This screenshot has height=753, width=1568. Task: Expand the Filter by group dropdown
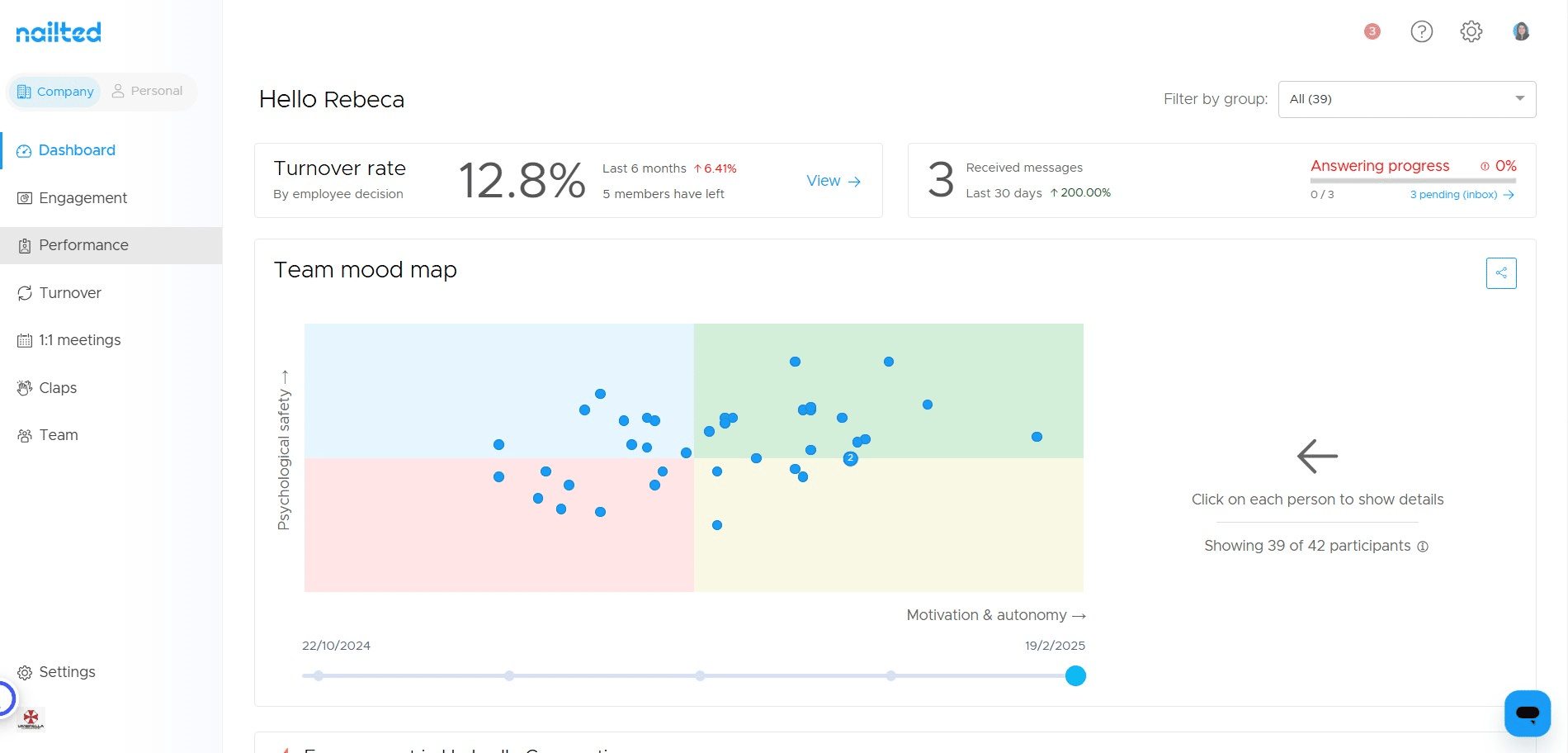[x=1520, y=98]
